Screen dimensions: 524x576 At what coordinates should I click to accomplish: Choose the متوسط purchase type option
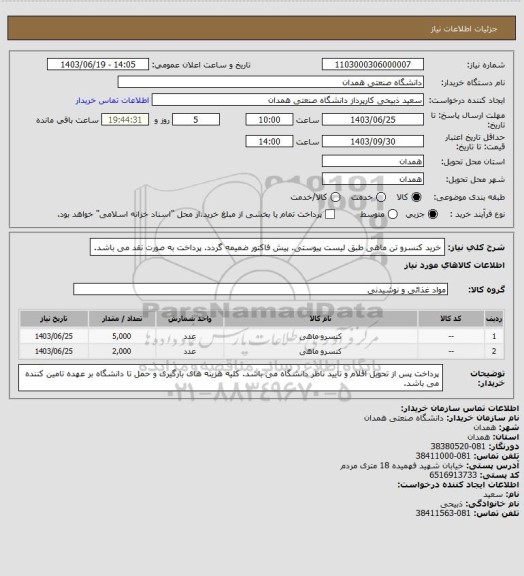(x=393, y=214)
